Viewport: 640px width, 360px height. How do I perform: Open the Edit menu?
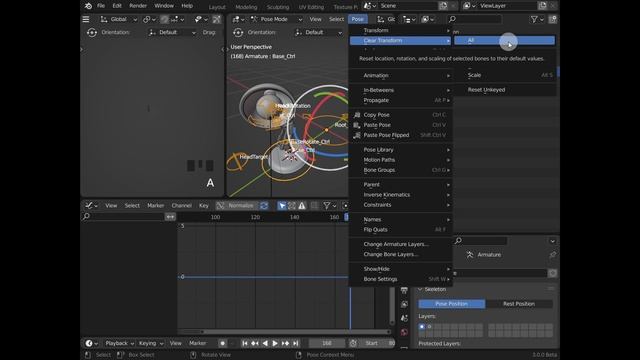point(117,6)
